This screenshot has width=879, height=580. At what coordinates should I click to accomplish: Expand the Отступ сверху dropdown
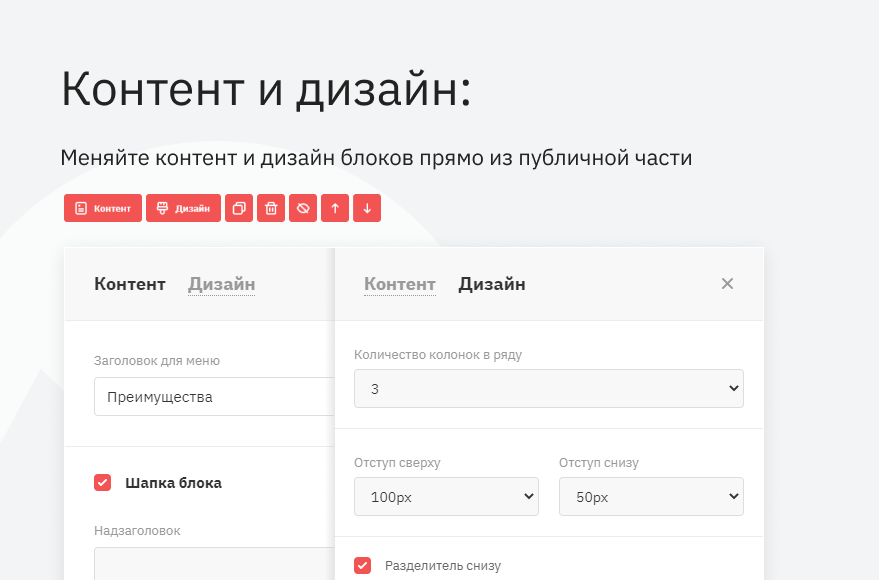coord(446,497)
